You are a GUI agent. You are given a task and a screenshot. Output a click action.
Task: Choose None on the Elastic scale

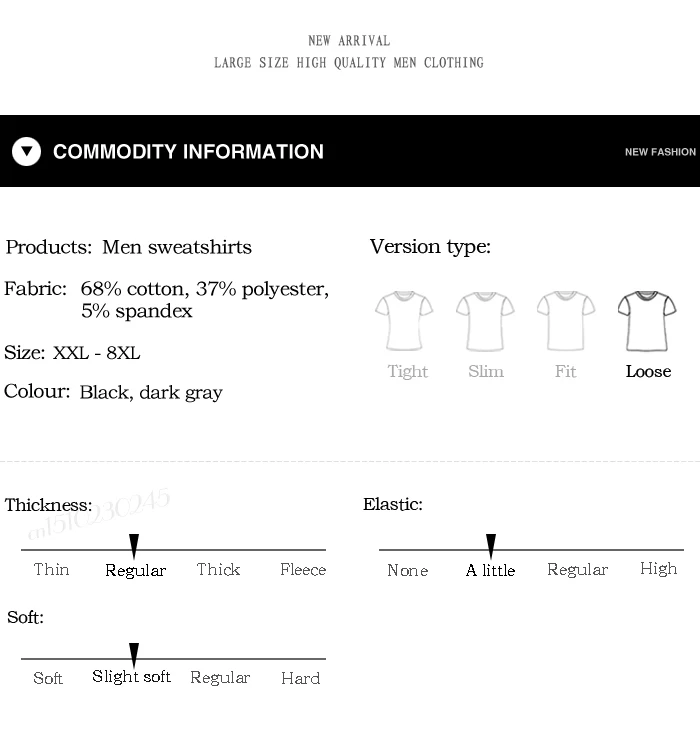coord(408,570)
